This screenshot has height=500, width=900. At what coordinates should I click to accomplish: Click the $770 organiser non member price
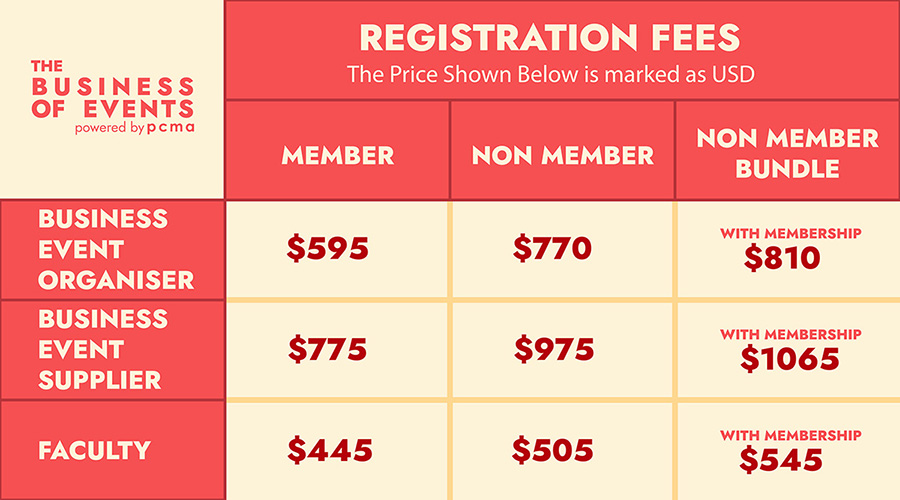553,249
